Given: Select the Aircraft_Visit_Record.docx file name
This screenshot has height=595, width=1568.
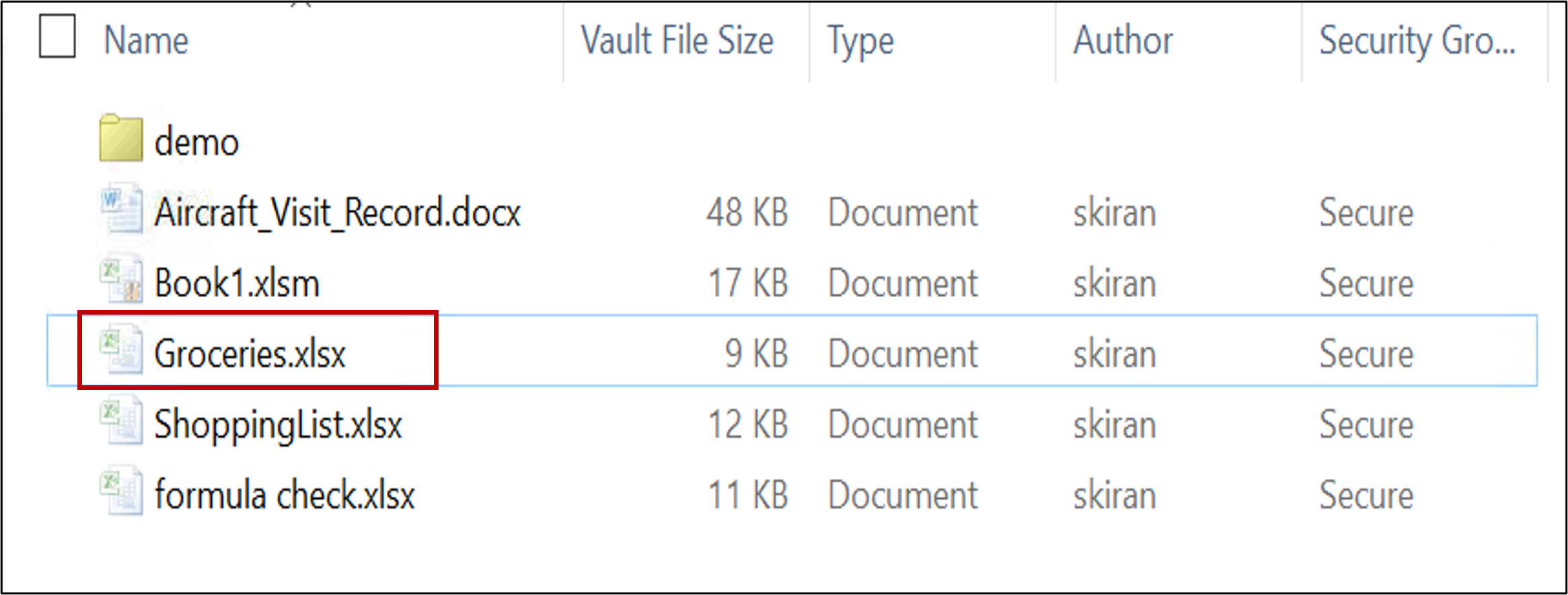Looking at the screenshot, I should click(337, 213).
